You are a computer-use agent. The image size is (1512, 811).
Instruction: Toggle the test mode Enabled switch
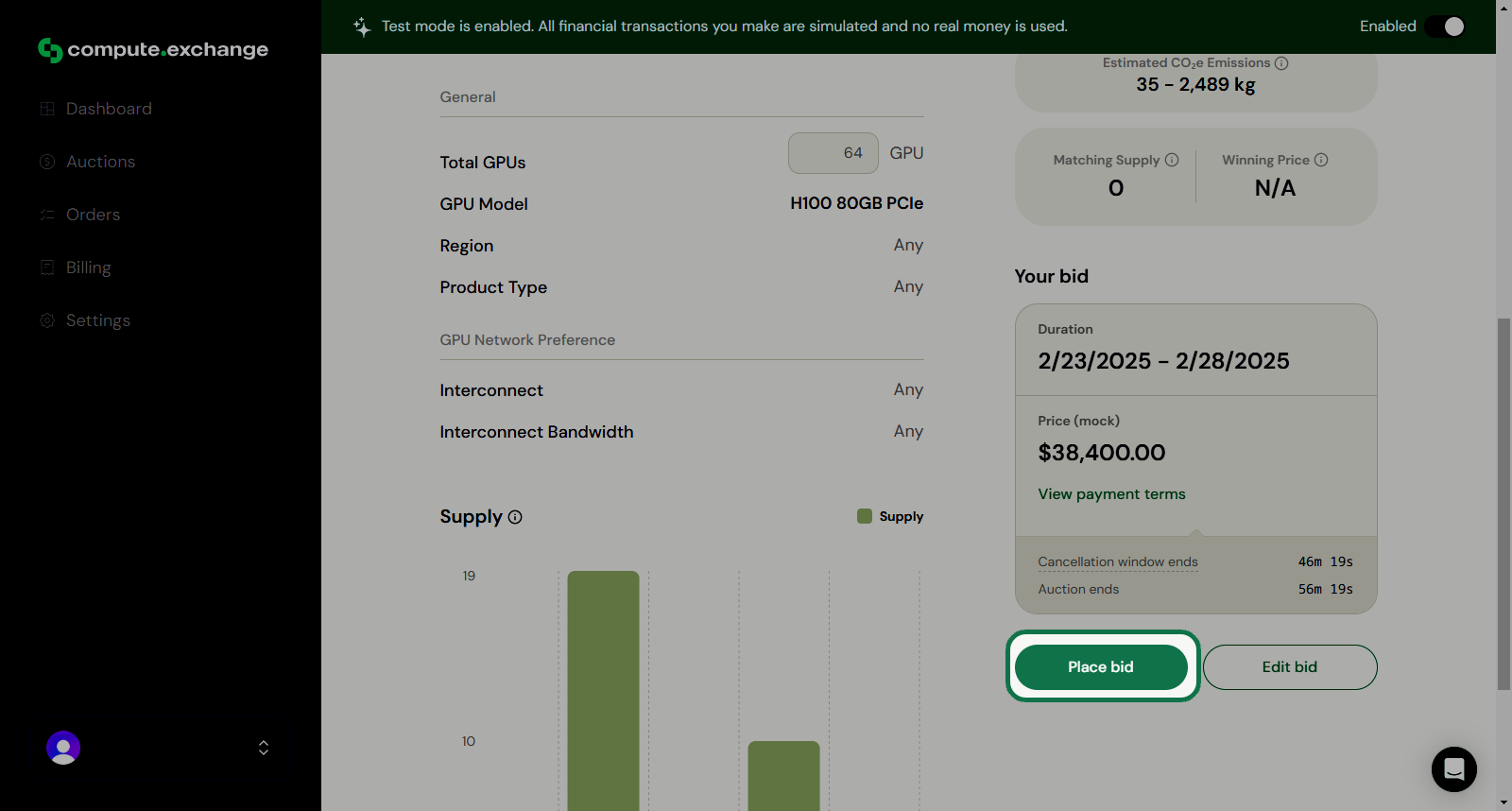click(1446, 26)
